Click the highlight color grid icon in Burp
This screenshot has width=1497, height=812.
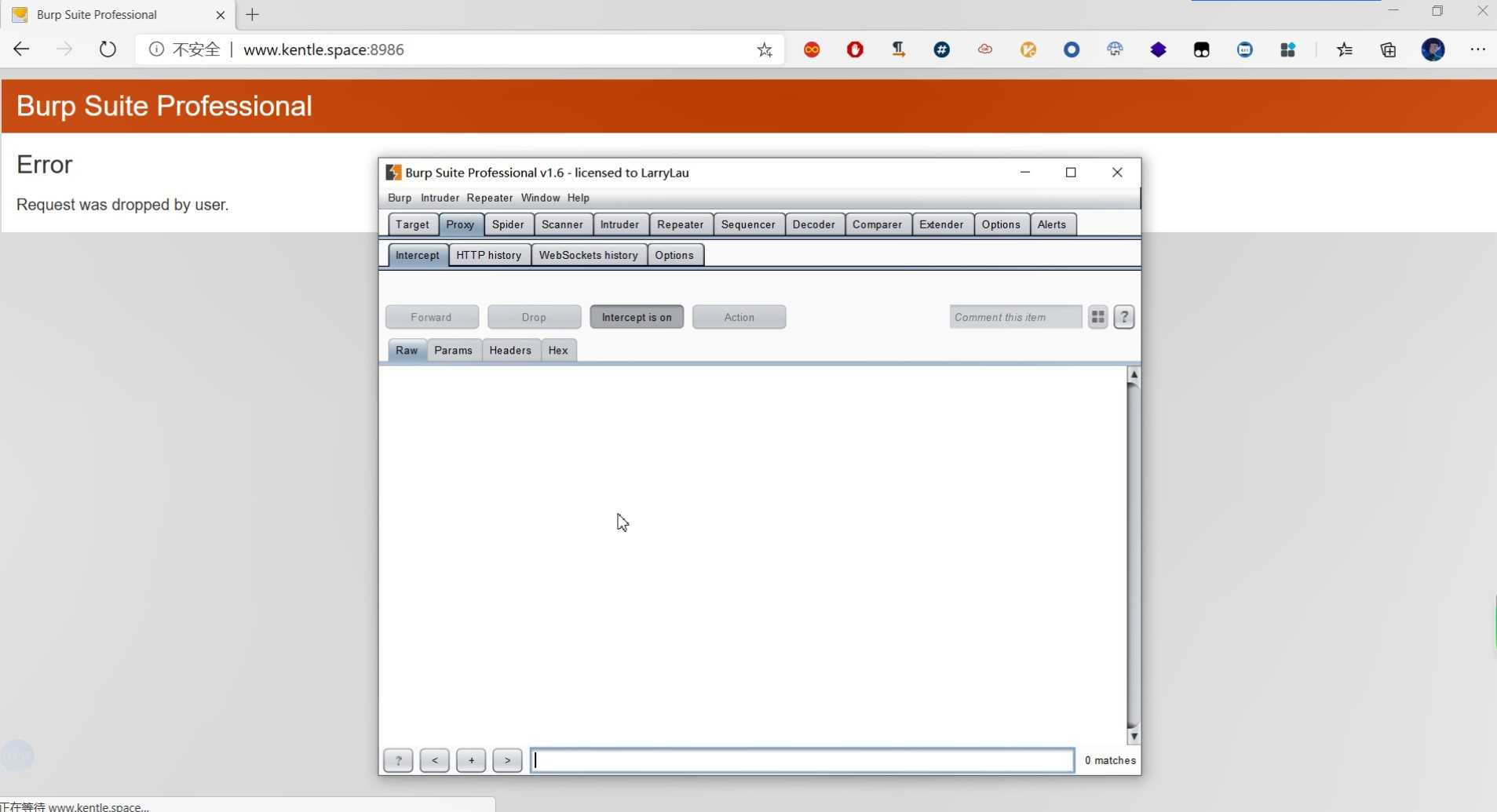coord(1097,317)
